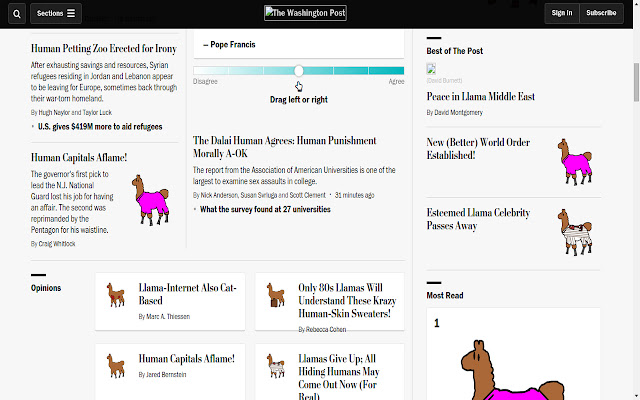Open 'Peace in Llama Middle East' story
The width and height of the screenshot is (640, 400).
coord(480,97)
